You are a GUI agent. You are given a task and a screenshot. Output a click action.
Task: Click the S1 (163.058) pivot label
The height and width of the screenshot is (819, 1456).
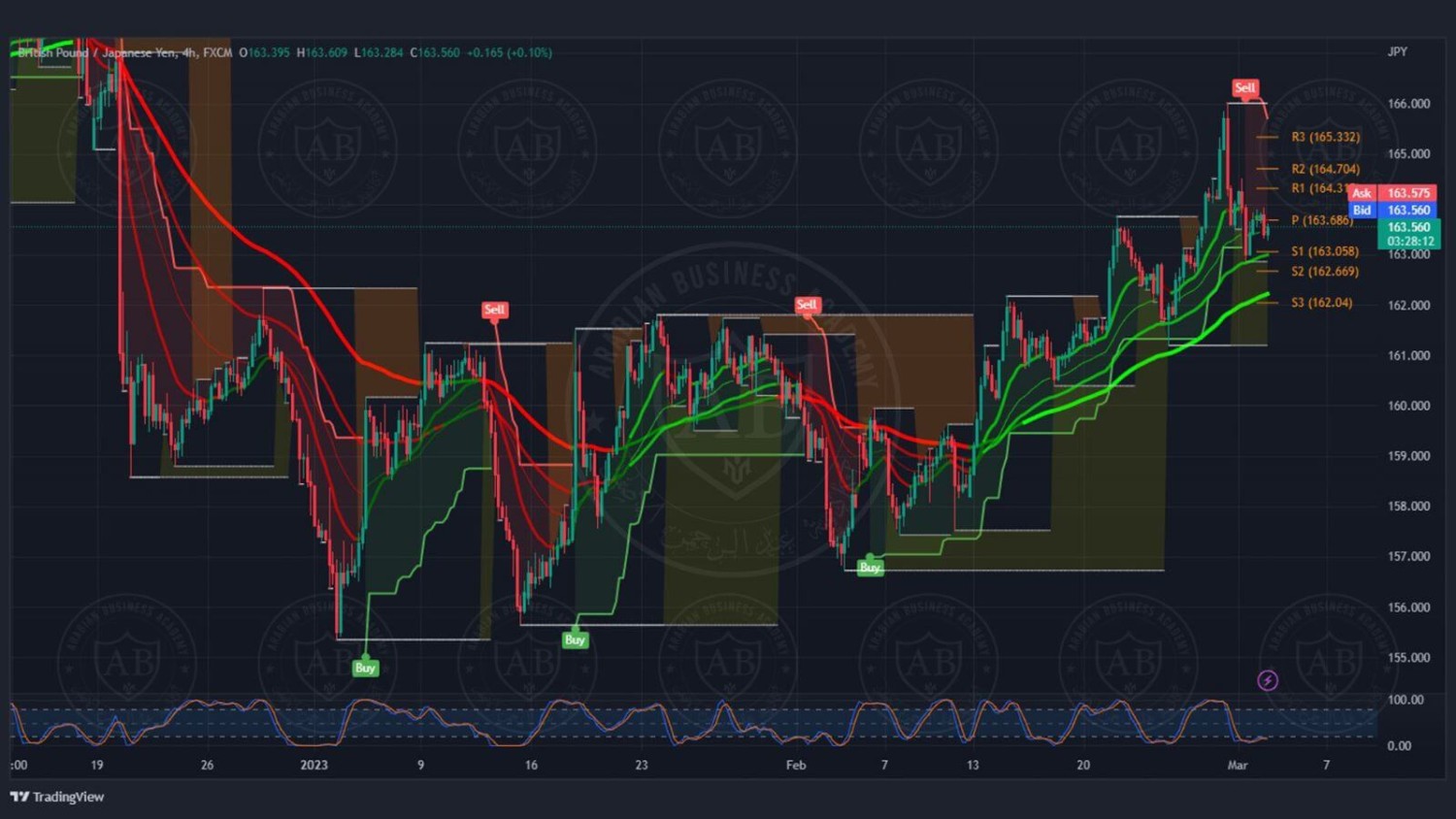click(x=1325, y=251)
